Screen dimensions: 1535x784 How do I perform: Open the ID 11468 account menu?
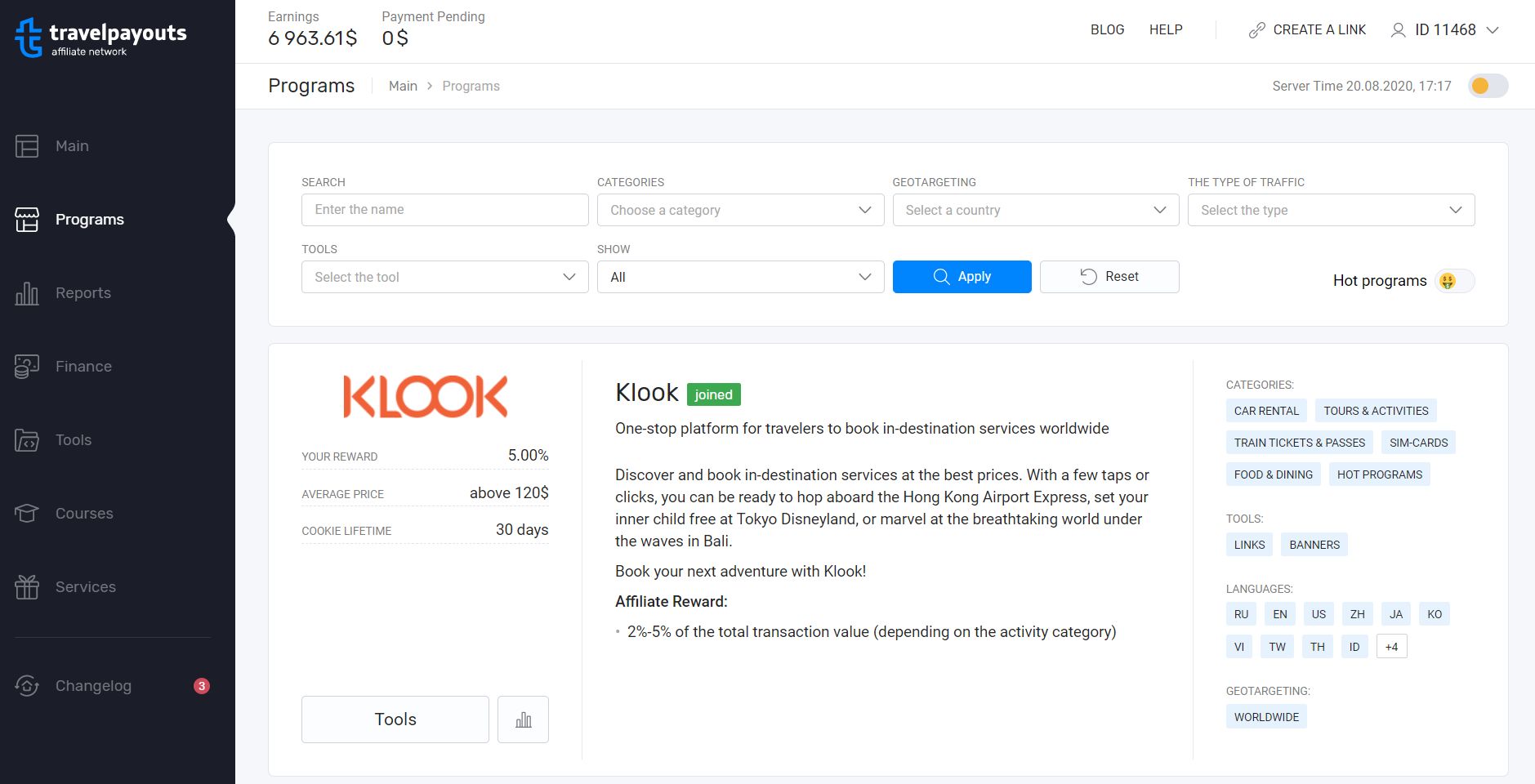pos(1444,30)
